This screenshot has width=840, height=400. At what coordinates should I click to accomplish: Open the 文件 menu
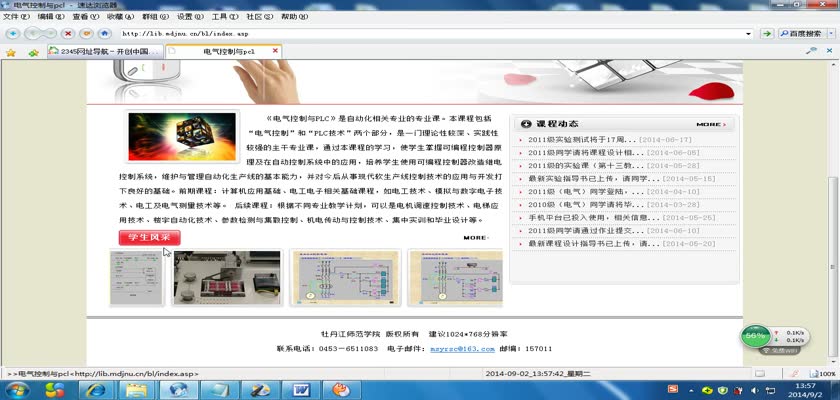[16, 17]
